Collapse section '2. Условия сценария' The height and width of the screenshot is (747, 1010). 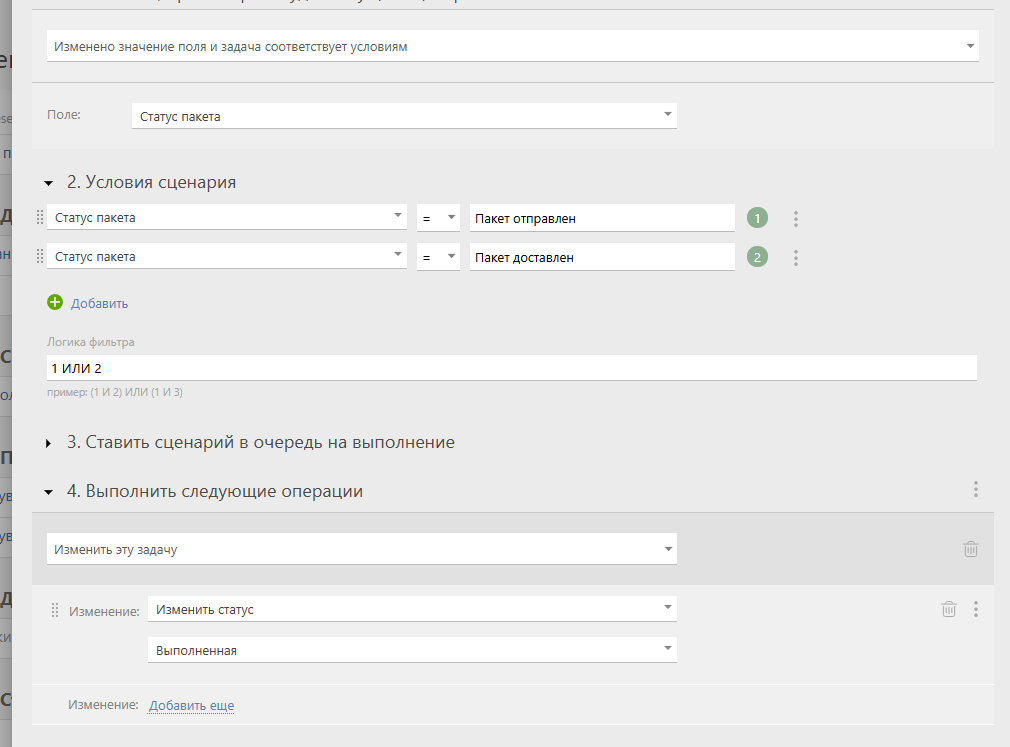pyautogui.click(x=48, y=183)
